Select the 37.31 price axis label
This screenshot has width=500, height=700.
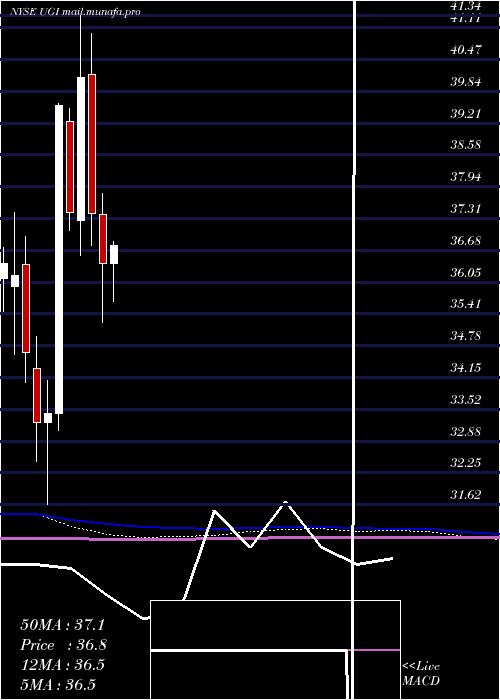467,208
